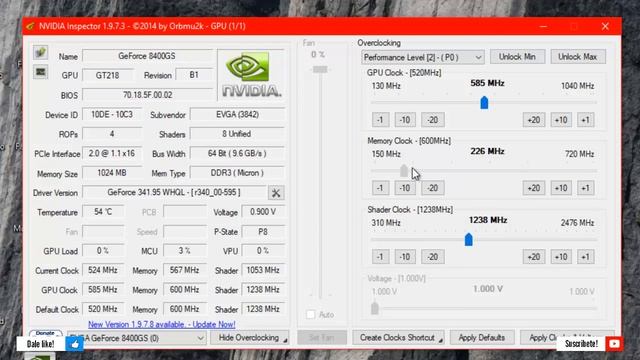Click the NVIDIA logo image

[251, 74]
